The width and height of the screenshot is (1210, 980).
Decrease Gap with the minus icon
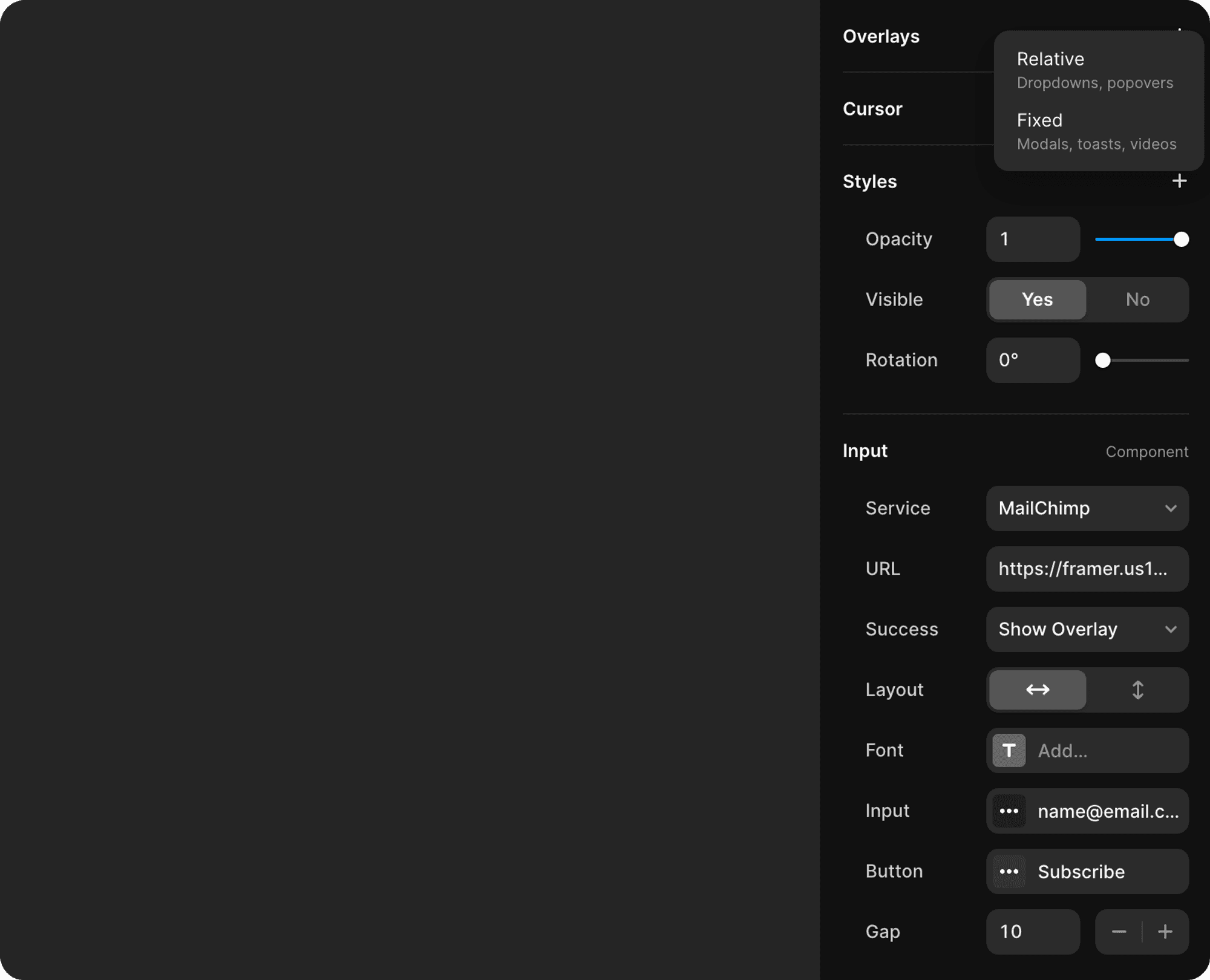point(1119,932)
